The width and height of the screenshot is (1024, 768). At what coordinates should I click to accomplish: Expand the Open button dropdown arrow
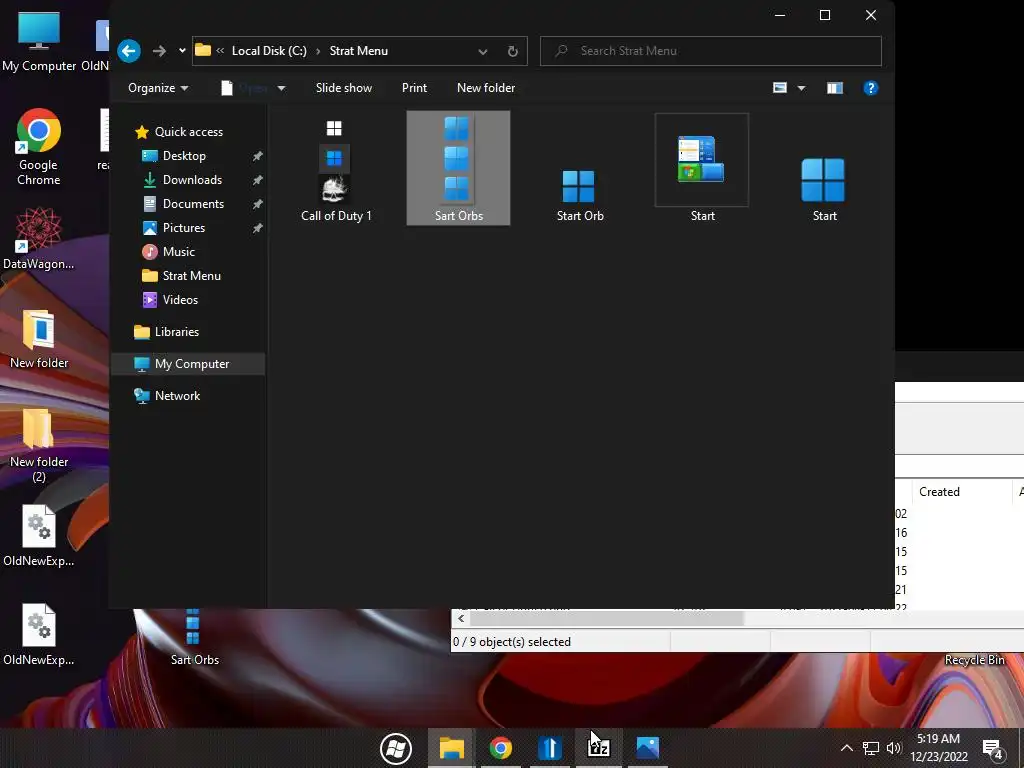281,88
